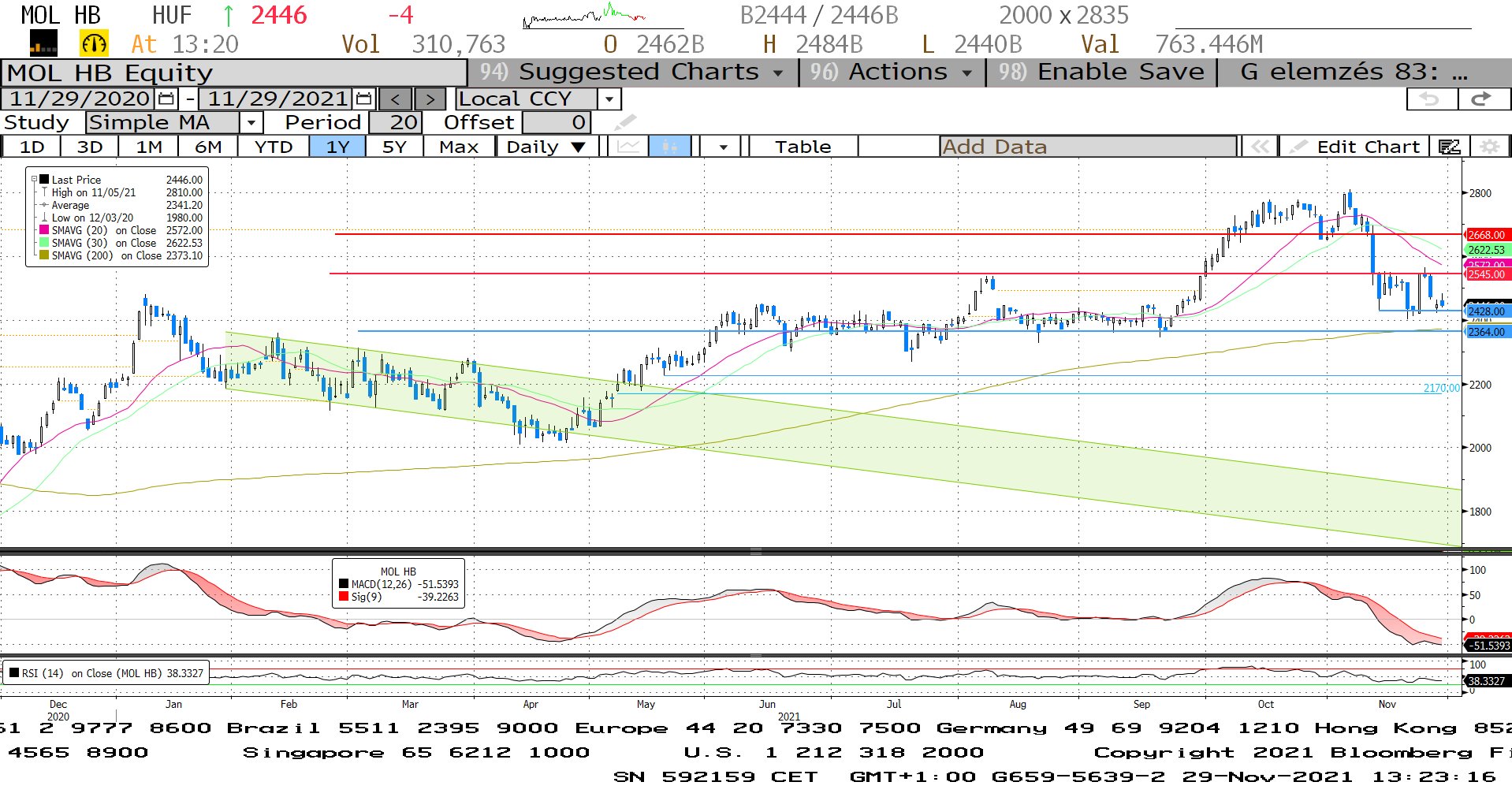The width and height of the screenshot is (1512, 808).
Task: Click the pencil annotate icon beside Offset
Action: click(x=624, y=122)
